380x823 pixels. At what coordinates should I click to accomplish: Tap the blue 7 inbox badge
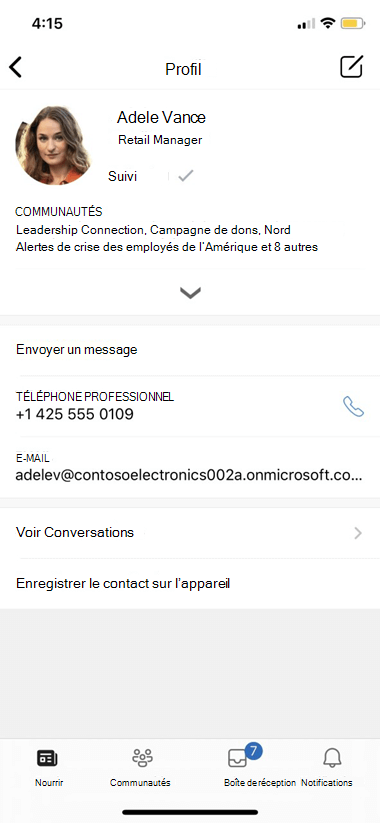click(x=253, y=751)
